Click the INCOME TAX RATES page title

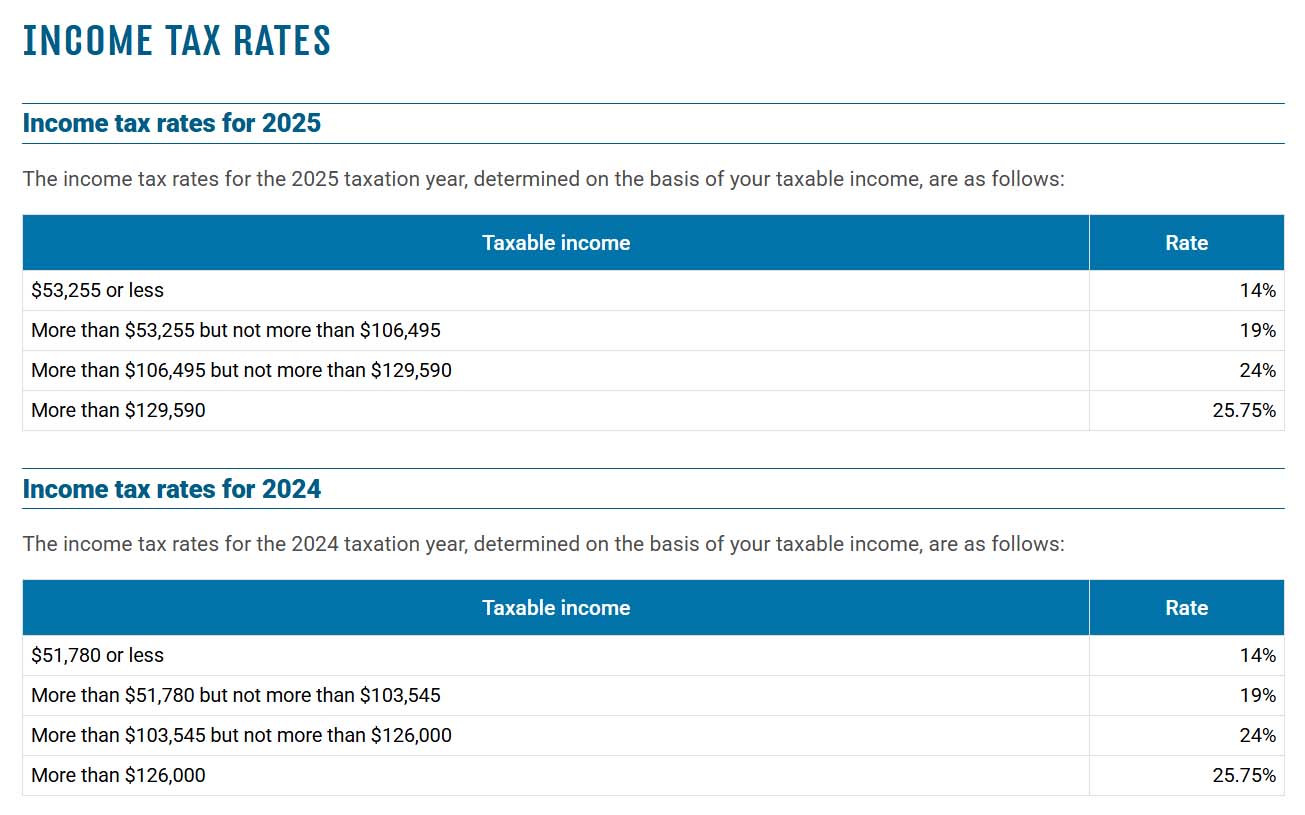click(x=177, y=41)
